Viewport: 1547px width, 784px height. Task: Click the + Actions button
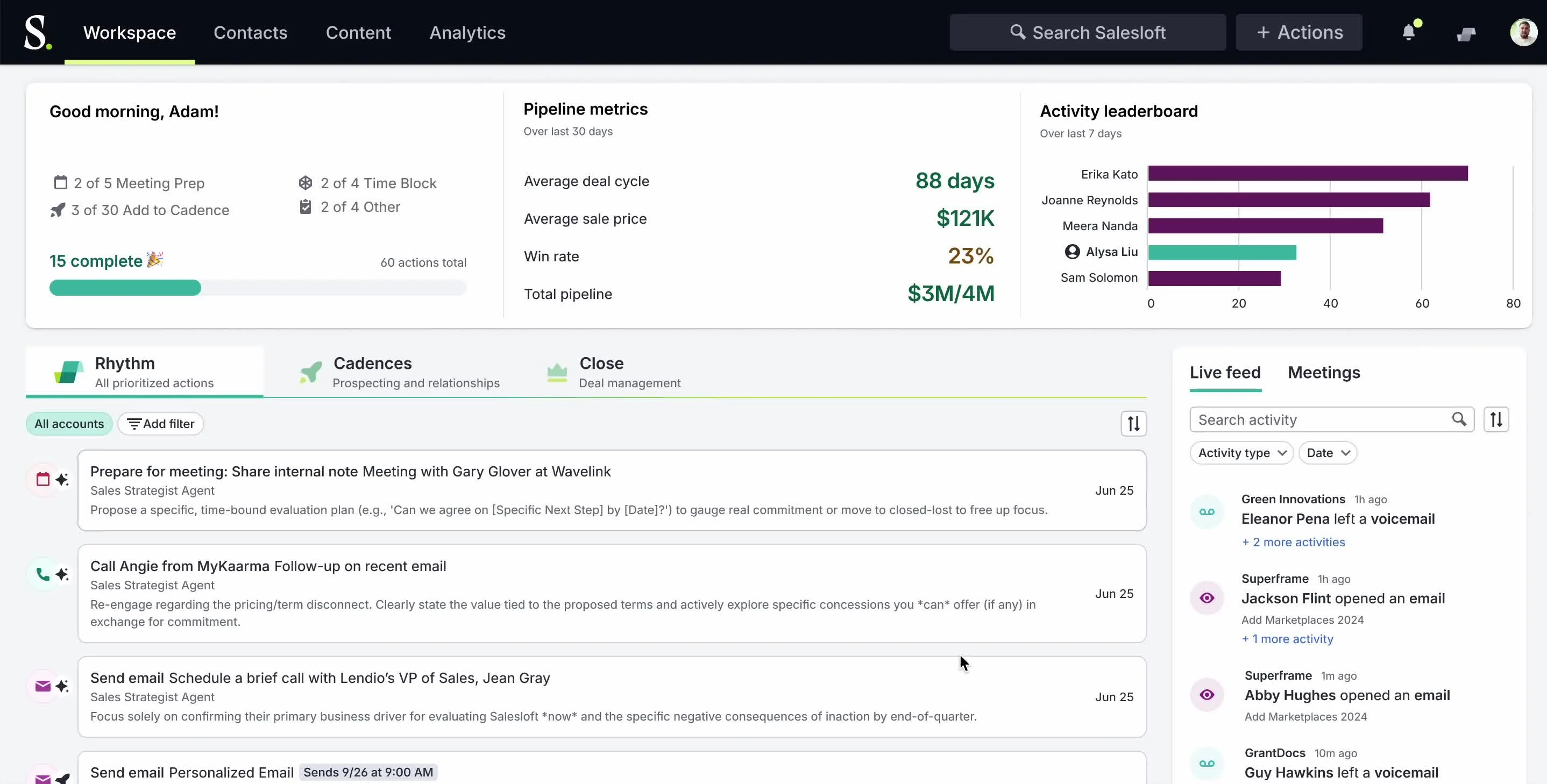1299,32
